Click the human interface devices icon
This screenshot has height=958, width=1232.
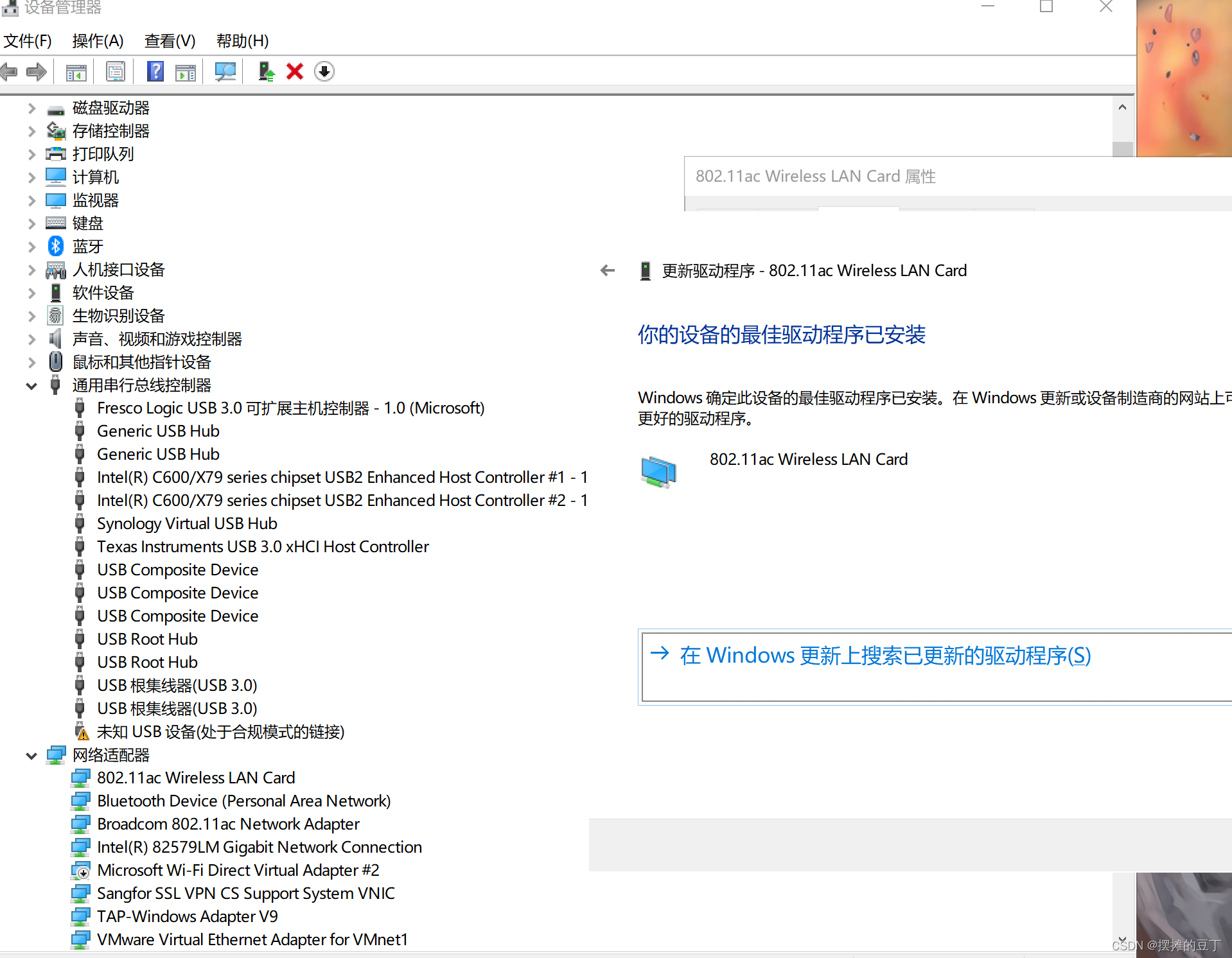[x=56, y=270]
